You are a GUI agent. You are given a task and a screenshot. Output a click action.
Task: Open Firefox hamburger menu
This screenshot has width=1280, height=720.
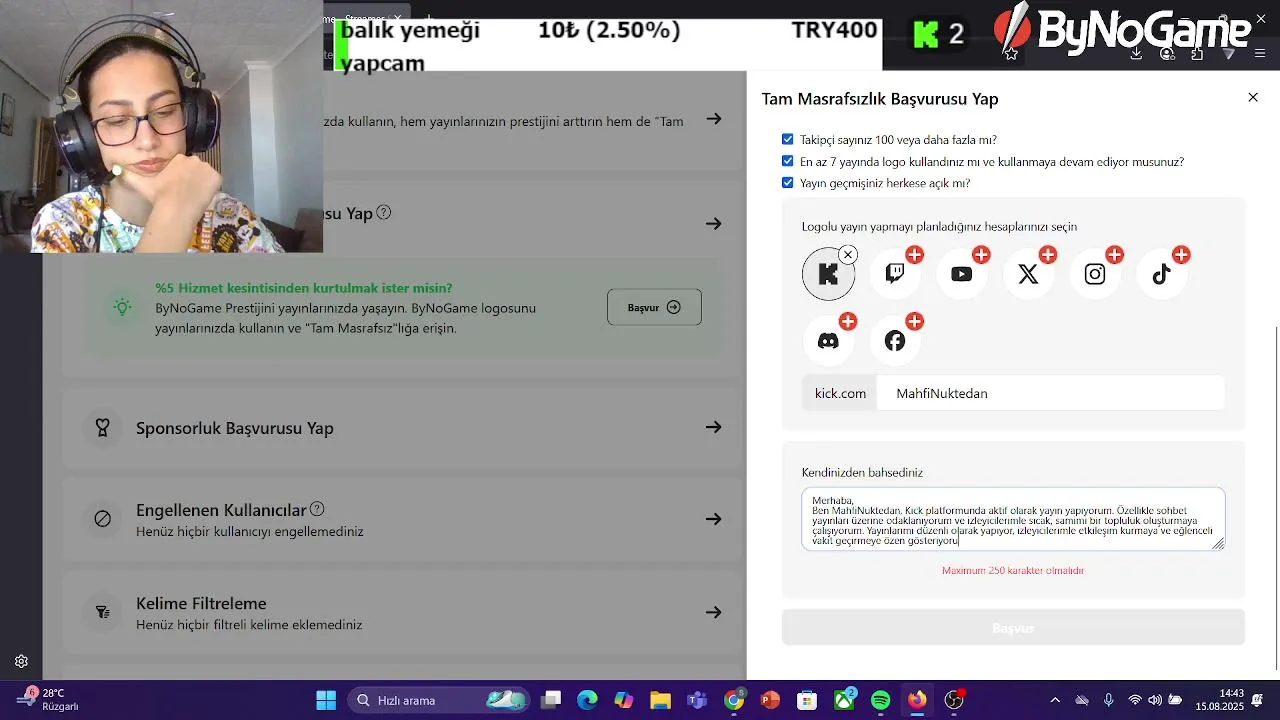click(x=1259, y=53)
